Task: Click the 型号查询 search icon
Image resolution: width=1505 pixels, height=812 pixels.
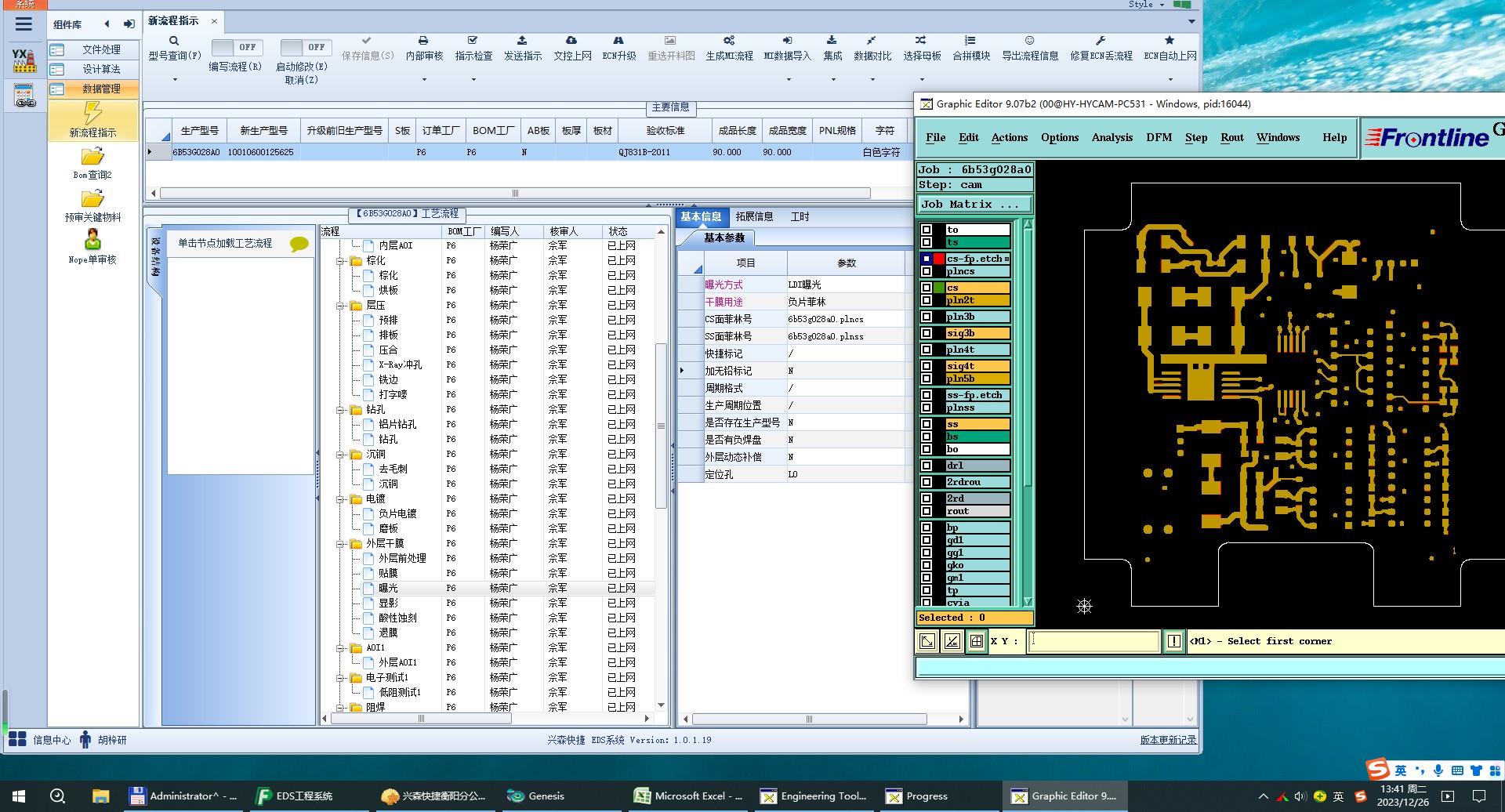Action: coord(174,41)
